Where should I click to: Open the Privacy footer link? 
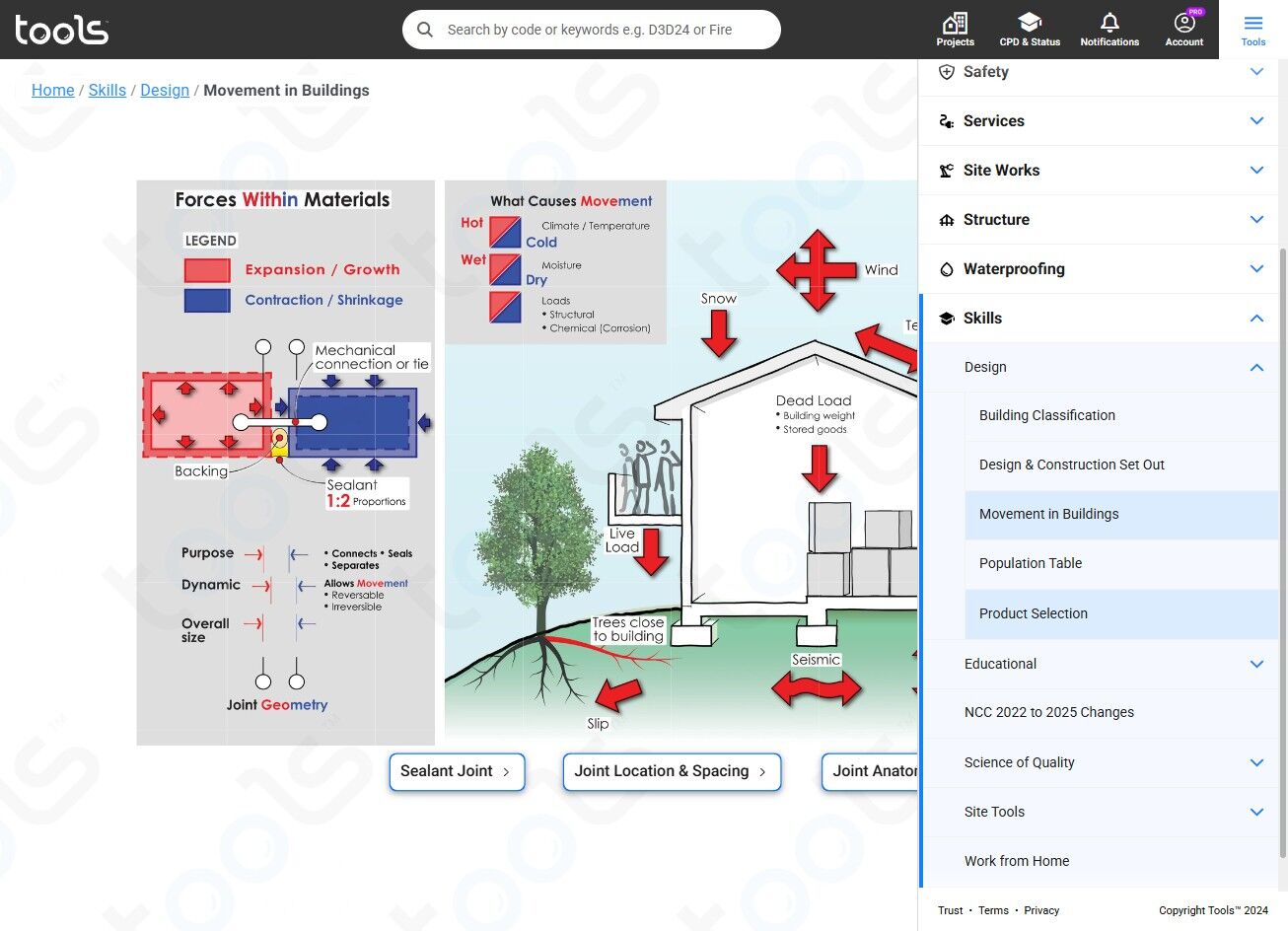pos(1041,910)
